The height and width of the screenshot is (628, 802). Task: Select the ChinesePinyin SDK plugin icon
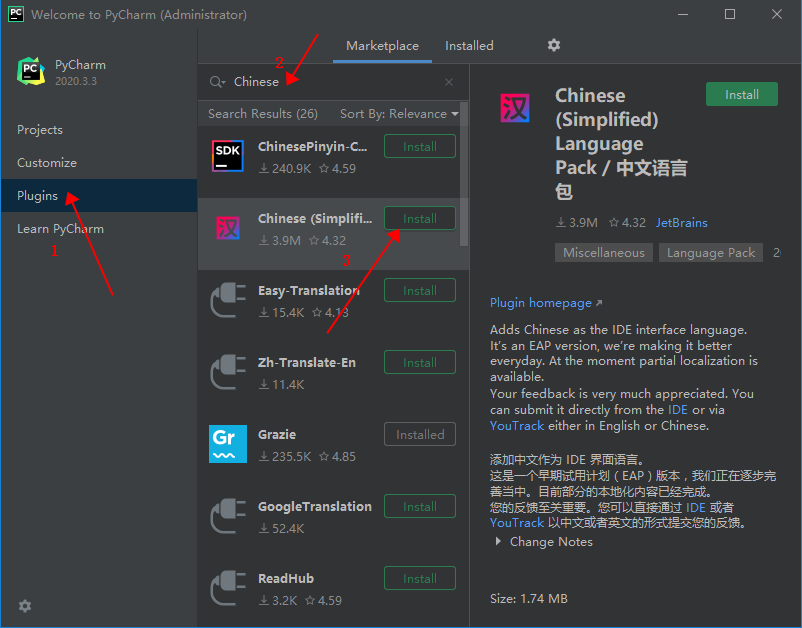pyautogui.click(x=228, y=156)
